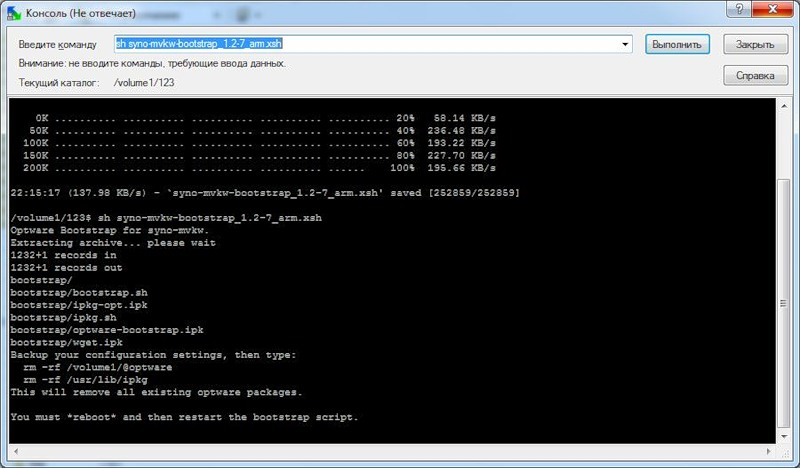Expand the command history dropdown arrow
This screenshot has width=800, height=468.
point(625,45)
